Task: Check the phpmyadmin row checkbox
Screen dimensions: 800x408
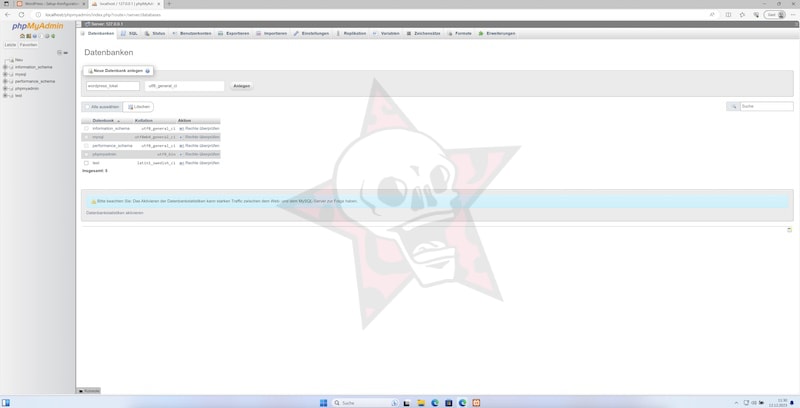Action: [86, 155]
